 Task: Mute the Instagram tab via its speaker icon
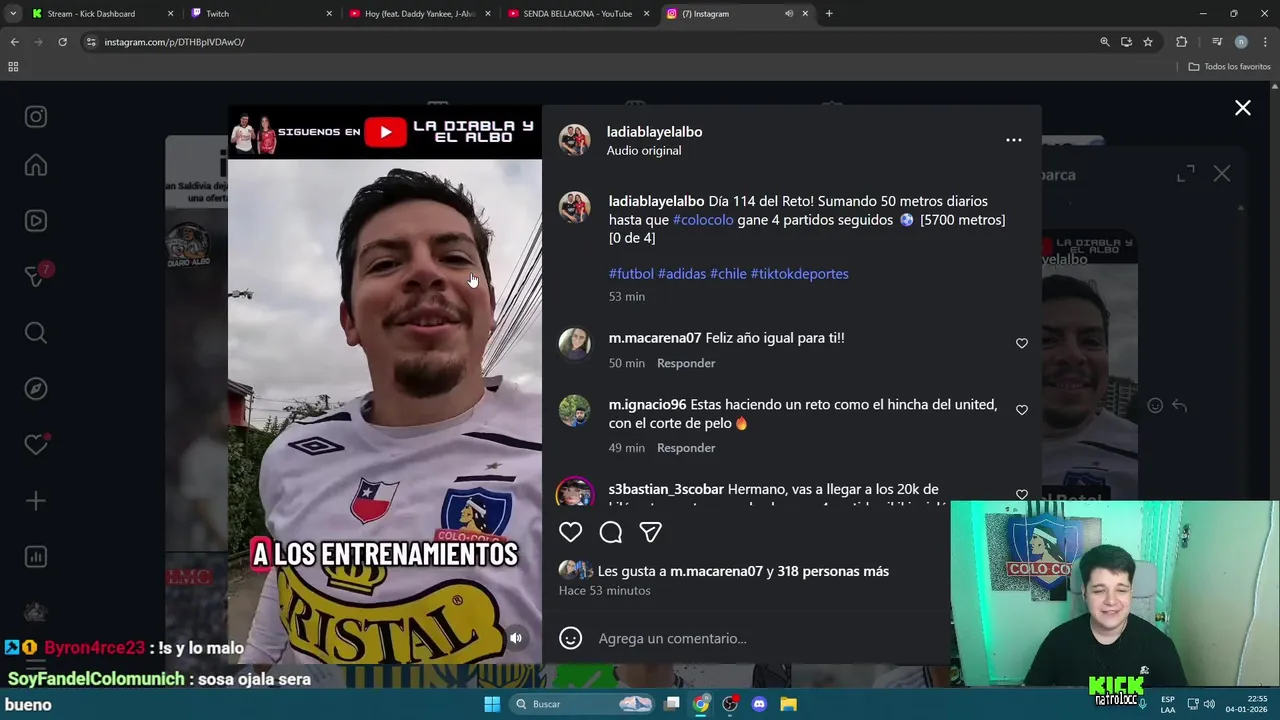pos(789,14)
